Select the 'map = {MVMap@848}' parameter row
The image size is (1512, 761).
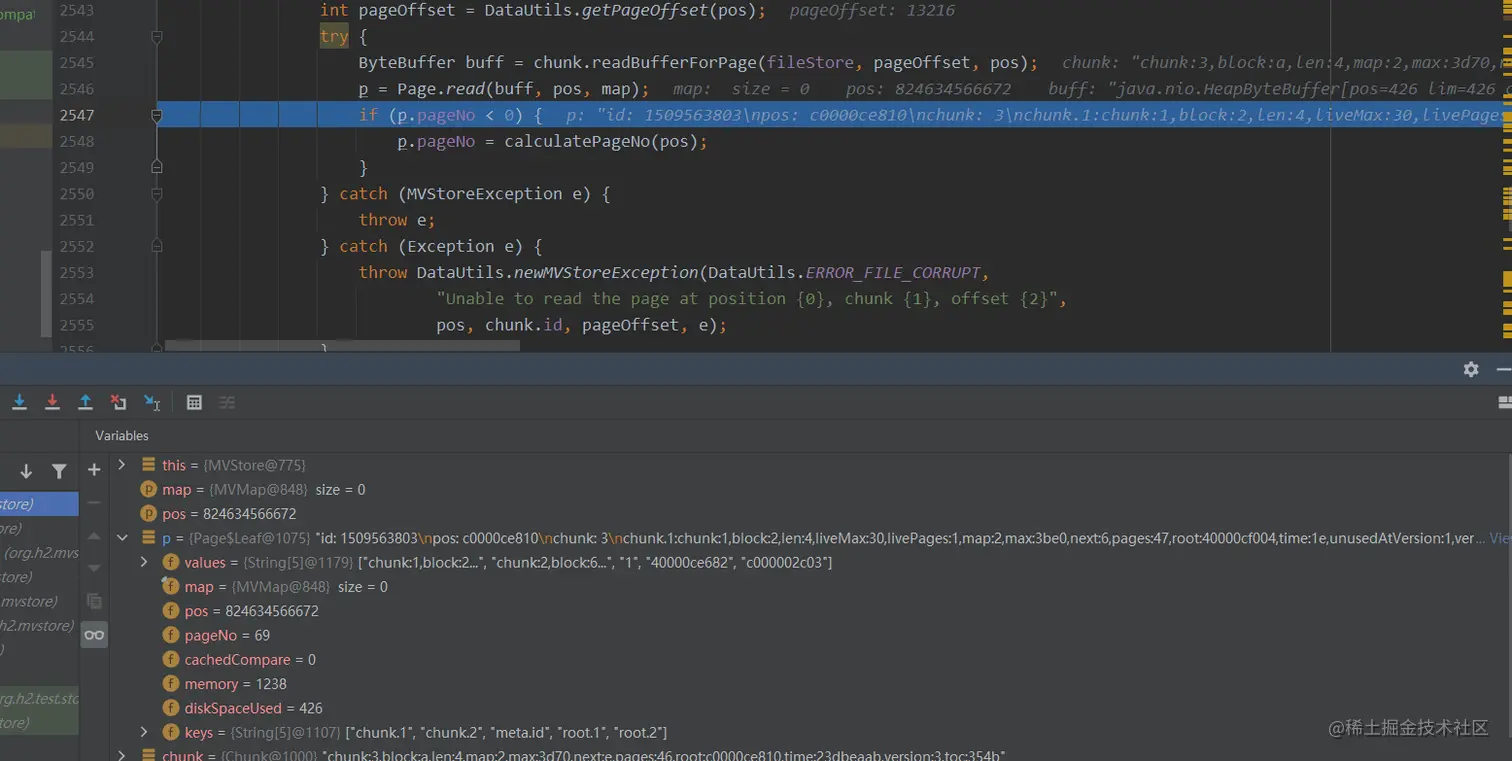click(811, 490)
